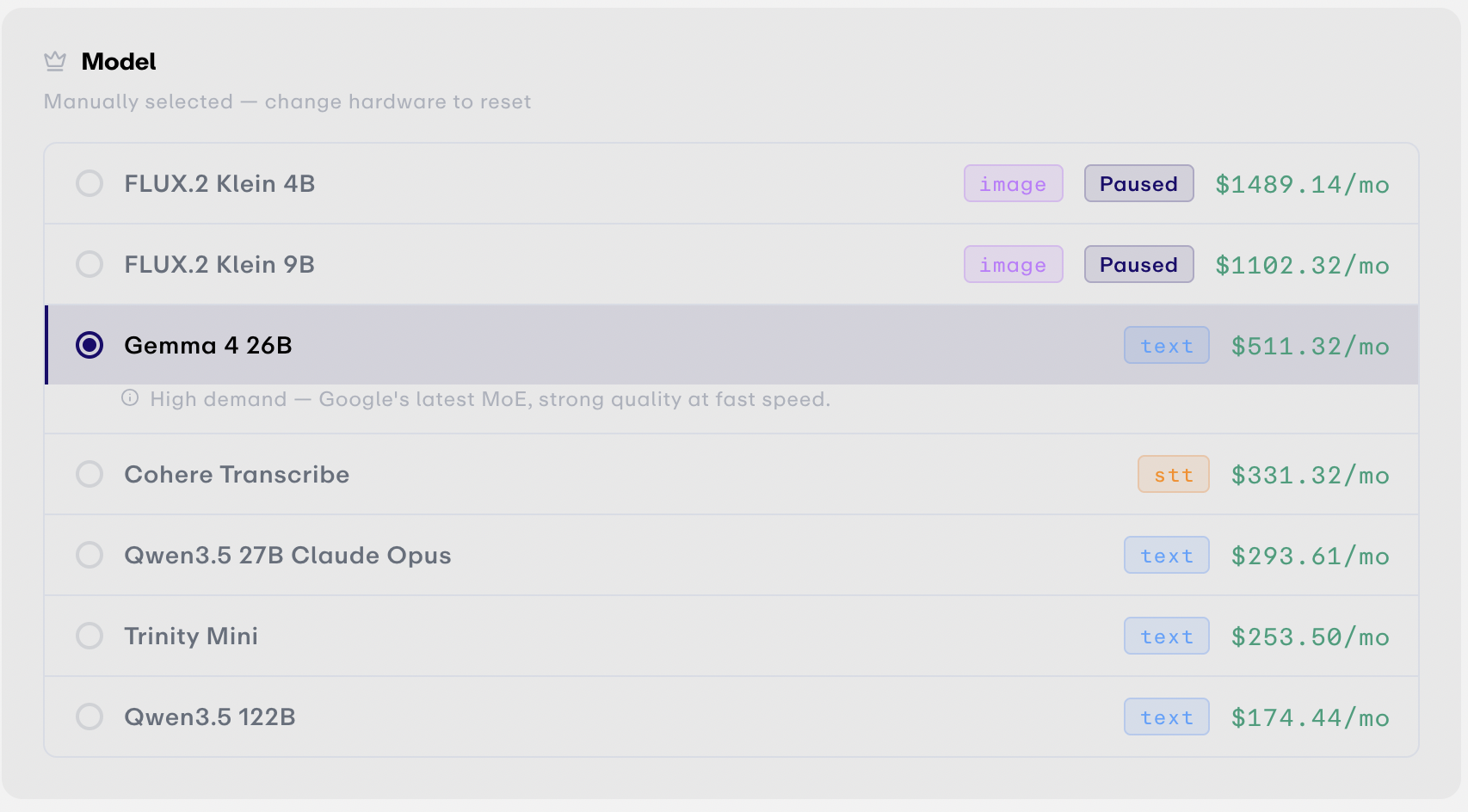1468x812 pixels.
Task: Click the Qwen3.5 27B Claude Opus model name
Action: [x=287, y=556]
